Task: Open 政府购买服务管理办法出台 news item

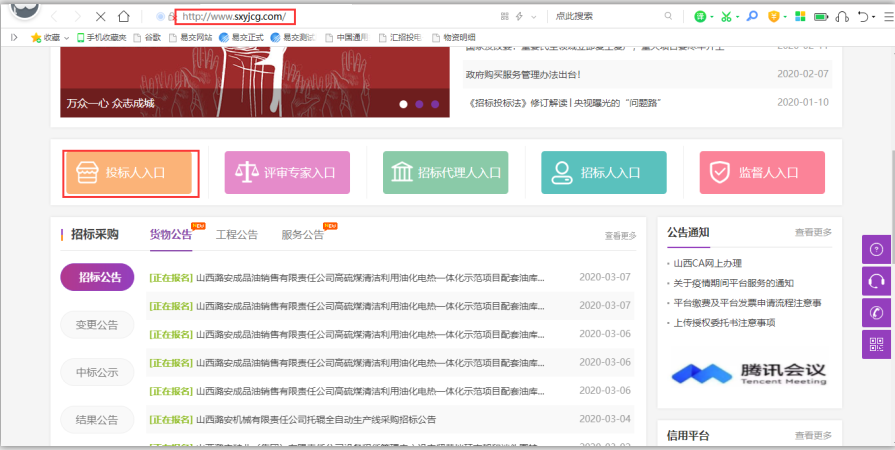Action: point(523,74)
